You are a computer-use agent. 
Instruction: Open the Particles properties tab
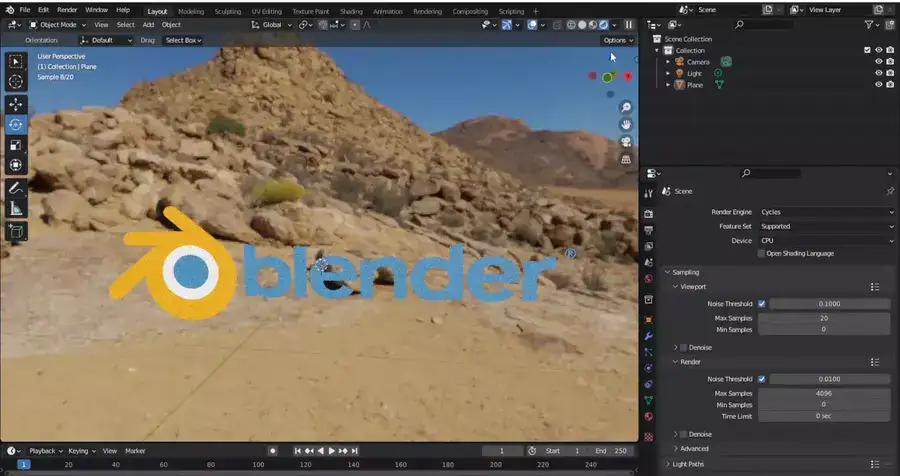(x=649, y=352)
